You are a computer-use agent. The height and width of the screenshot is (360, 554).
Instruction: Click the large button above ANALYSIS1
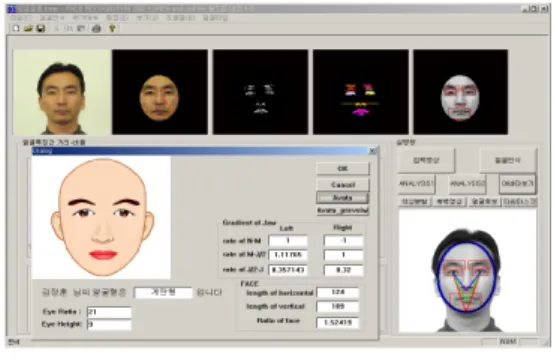[426, 160]
